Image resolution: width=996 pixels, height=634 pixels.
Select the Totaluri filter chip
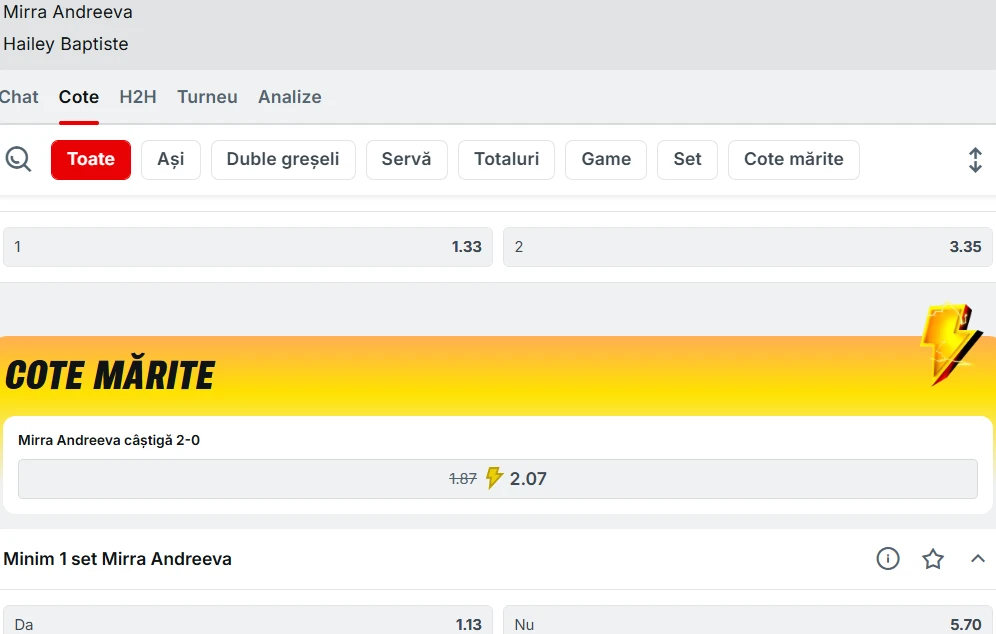506,159
